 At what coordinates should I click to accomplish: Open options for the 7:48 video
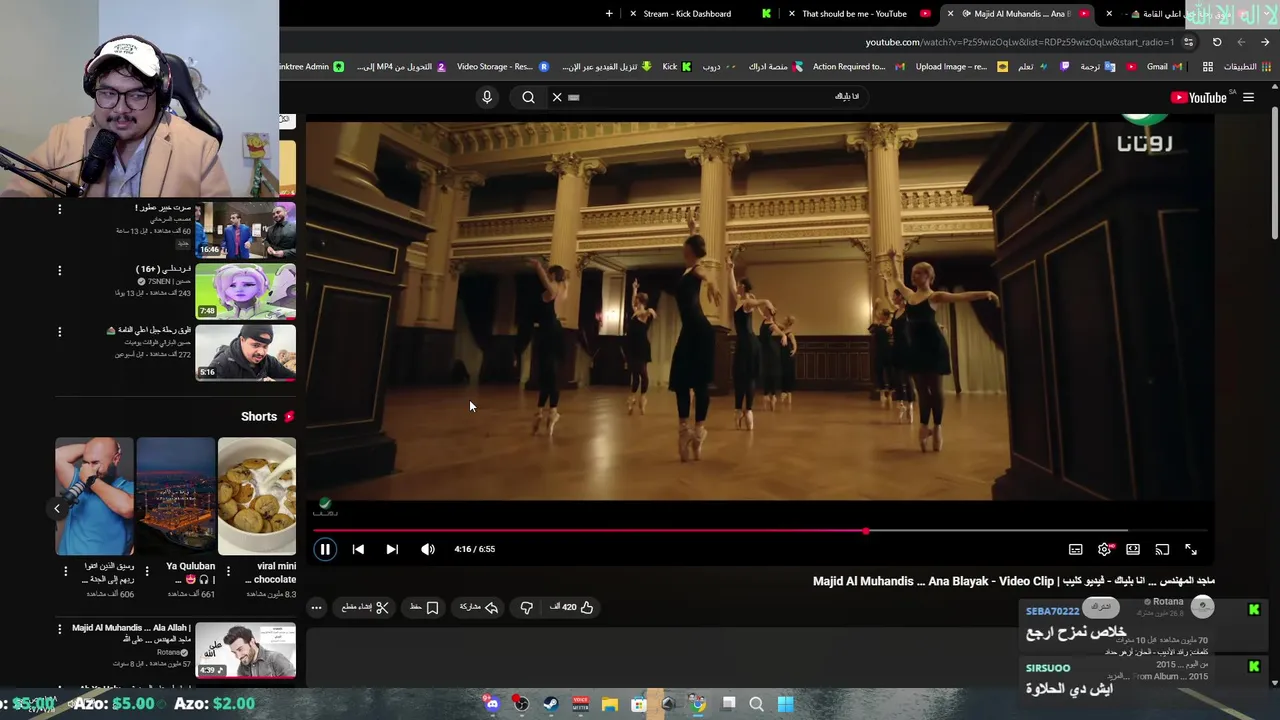coord(59,270)
